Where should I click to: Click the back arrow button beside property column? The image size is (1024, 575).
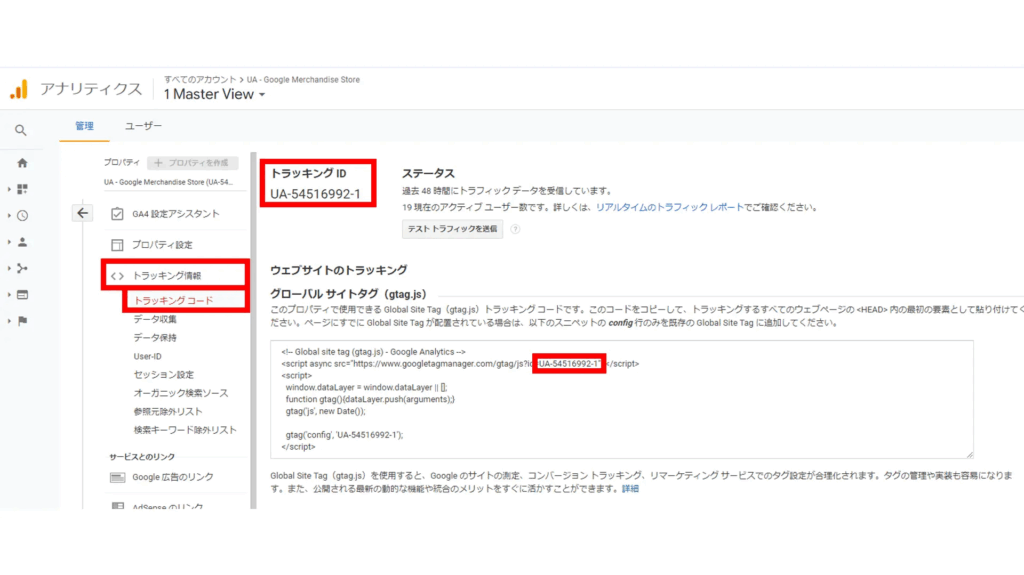(x=82, y=213)
